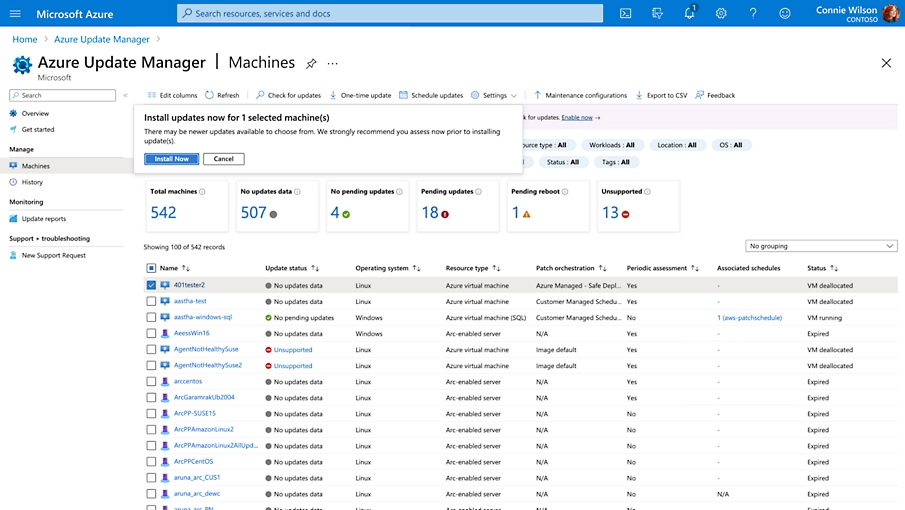Uncheck the 401tester2 row checkbox

click(151, 285)
